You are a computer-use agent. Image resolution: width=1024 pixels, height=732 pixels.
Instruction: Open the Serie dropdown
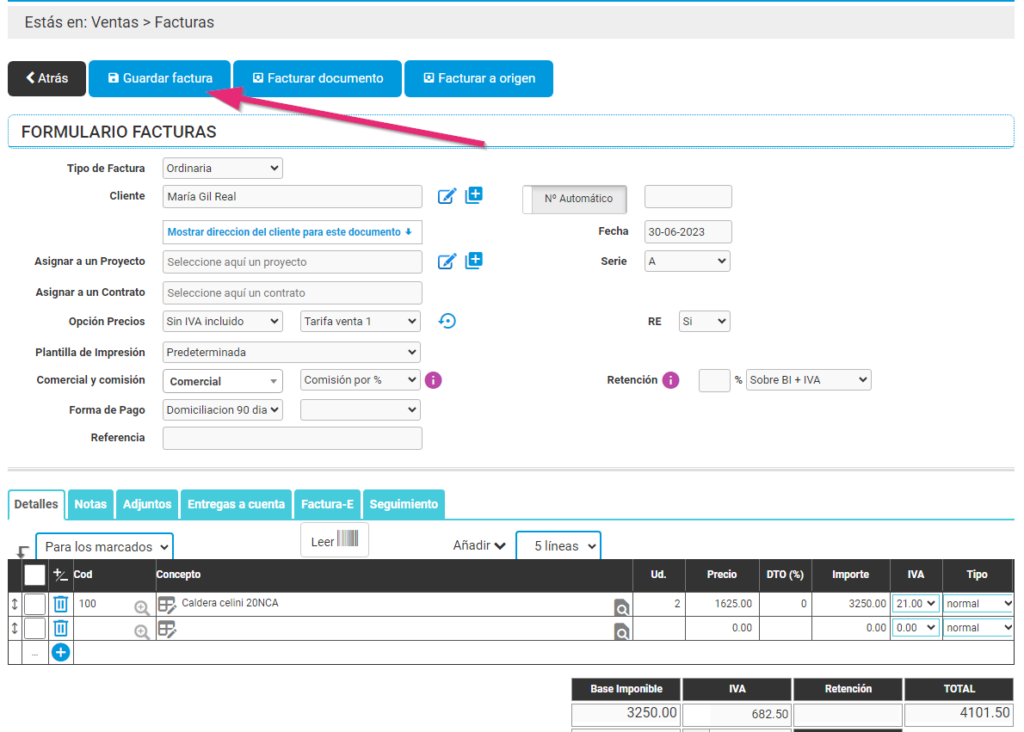(x=686, y=260)
